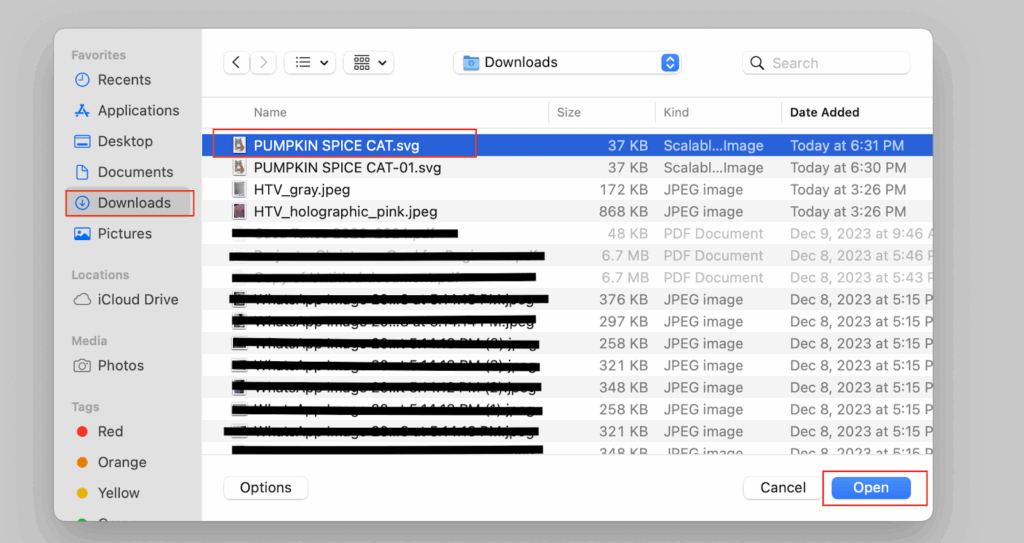Click the forward navigation arrow
1024x543 pixels.
point(263,63)
